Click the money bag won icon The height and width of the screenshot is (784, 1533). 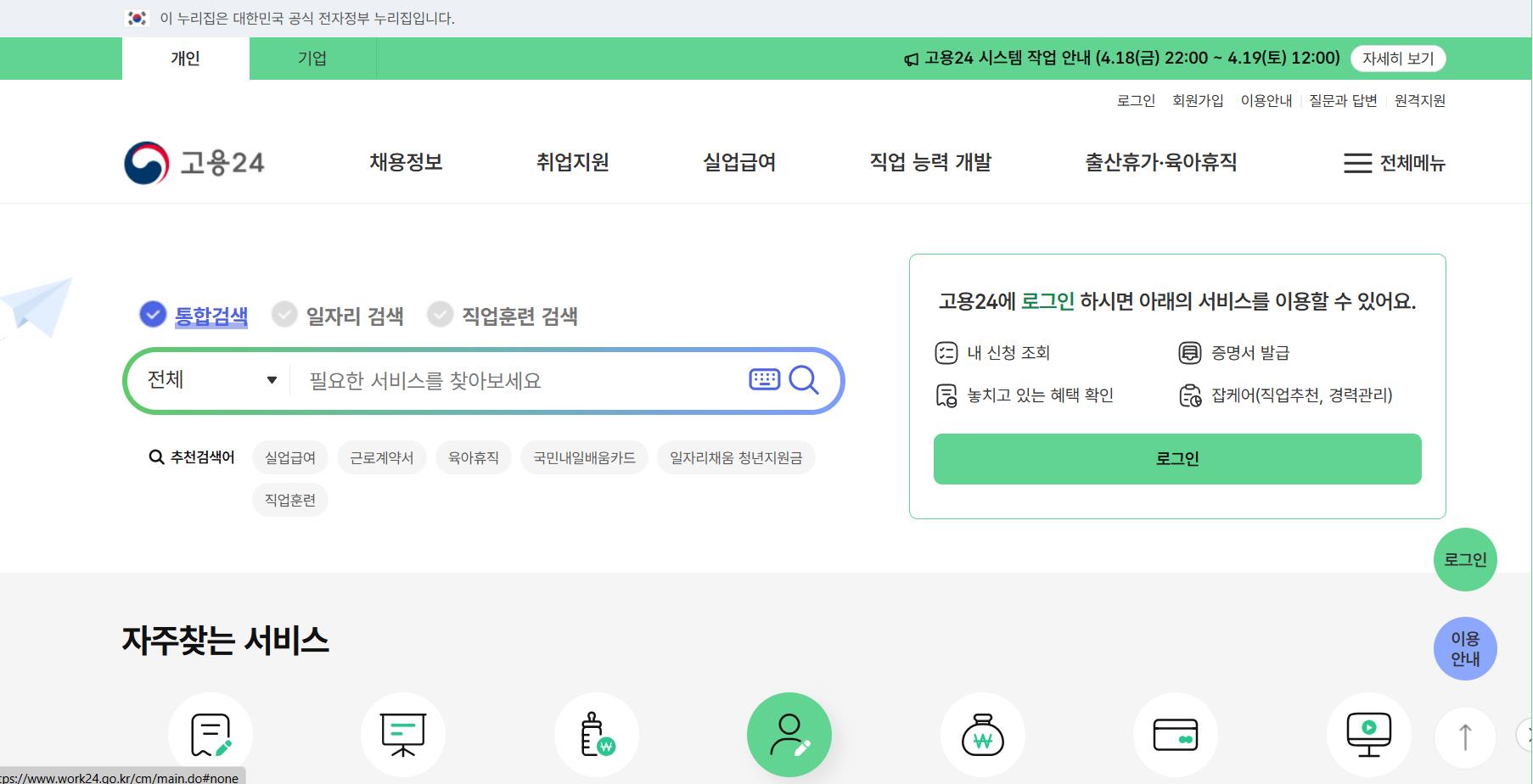coord(983,735)
